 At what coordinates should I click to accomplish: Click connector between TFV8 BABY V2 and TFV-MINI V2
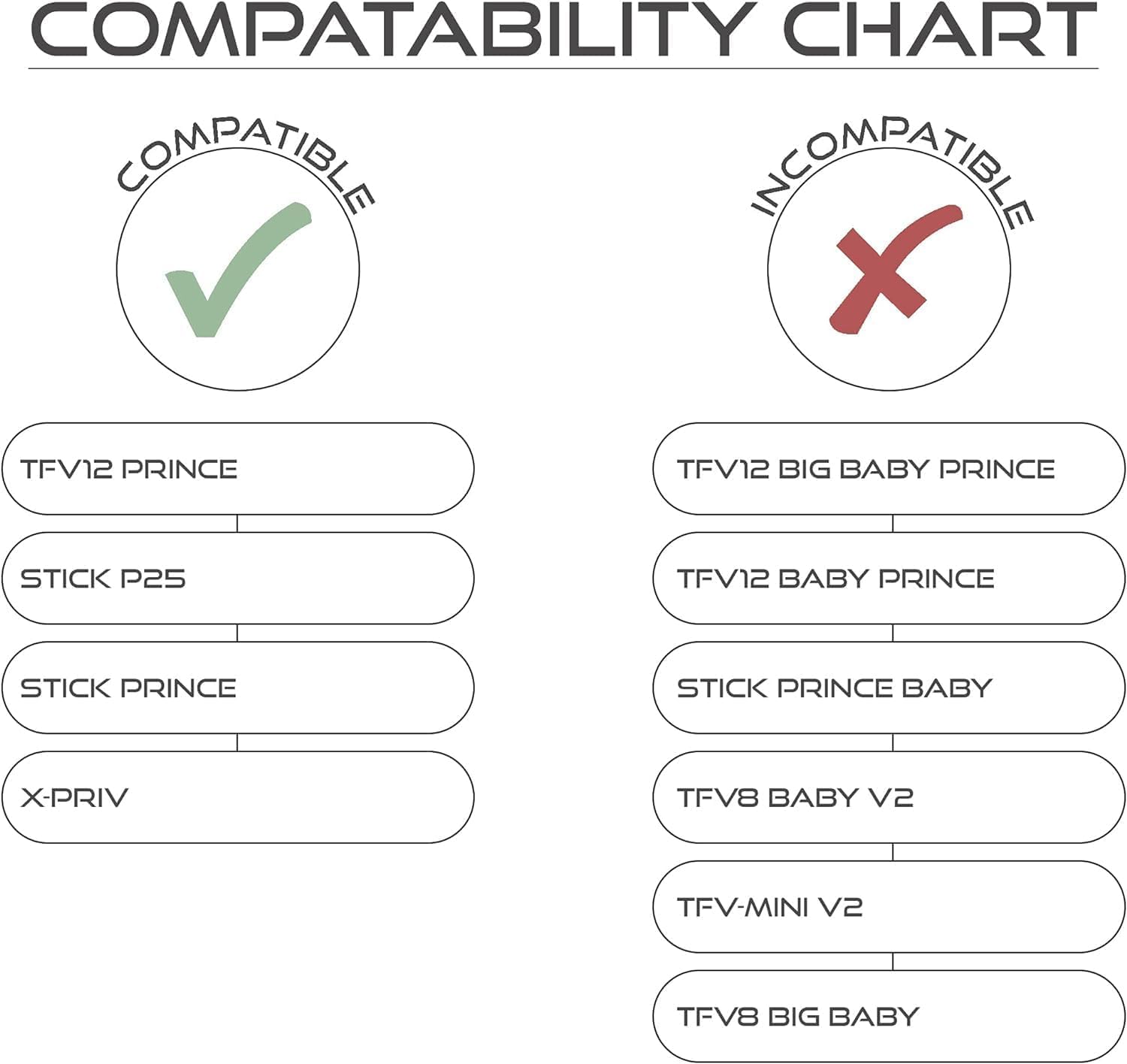893,852
